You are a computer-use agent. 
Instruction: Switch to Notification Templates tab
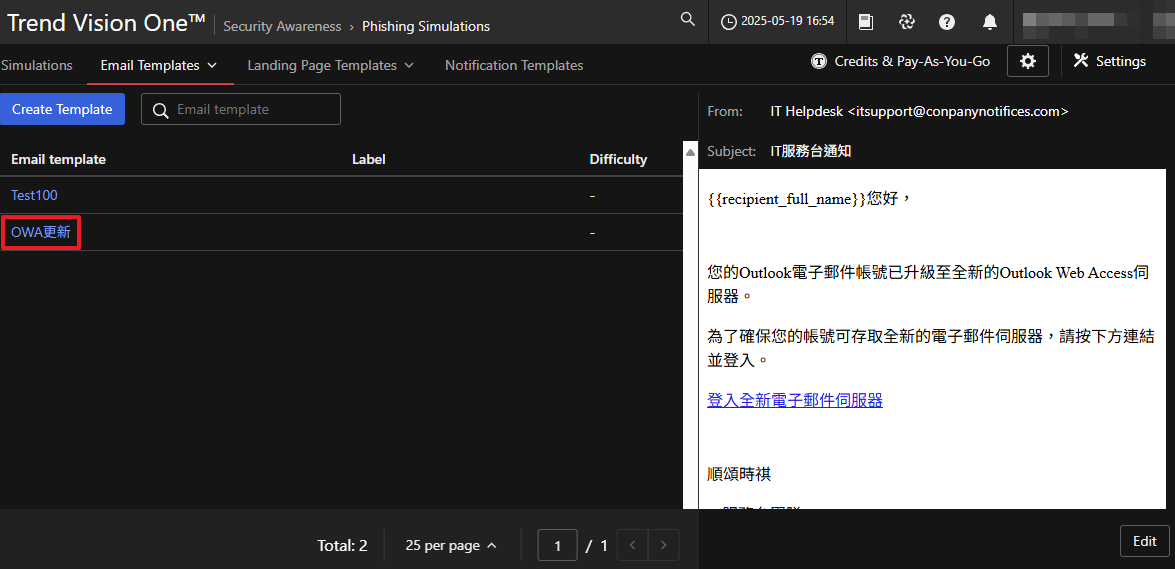[x=514, y=65]
